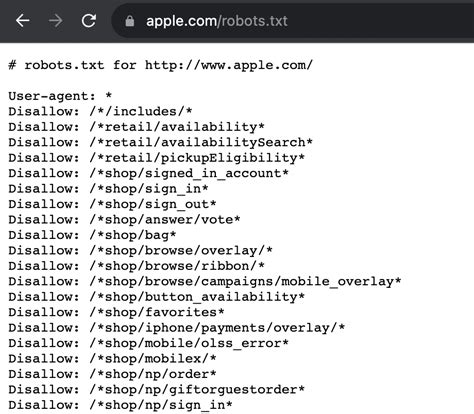This screenshot has height=414, width=474.
Task: Click the User-agent: * line
Action: 60,96
